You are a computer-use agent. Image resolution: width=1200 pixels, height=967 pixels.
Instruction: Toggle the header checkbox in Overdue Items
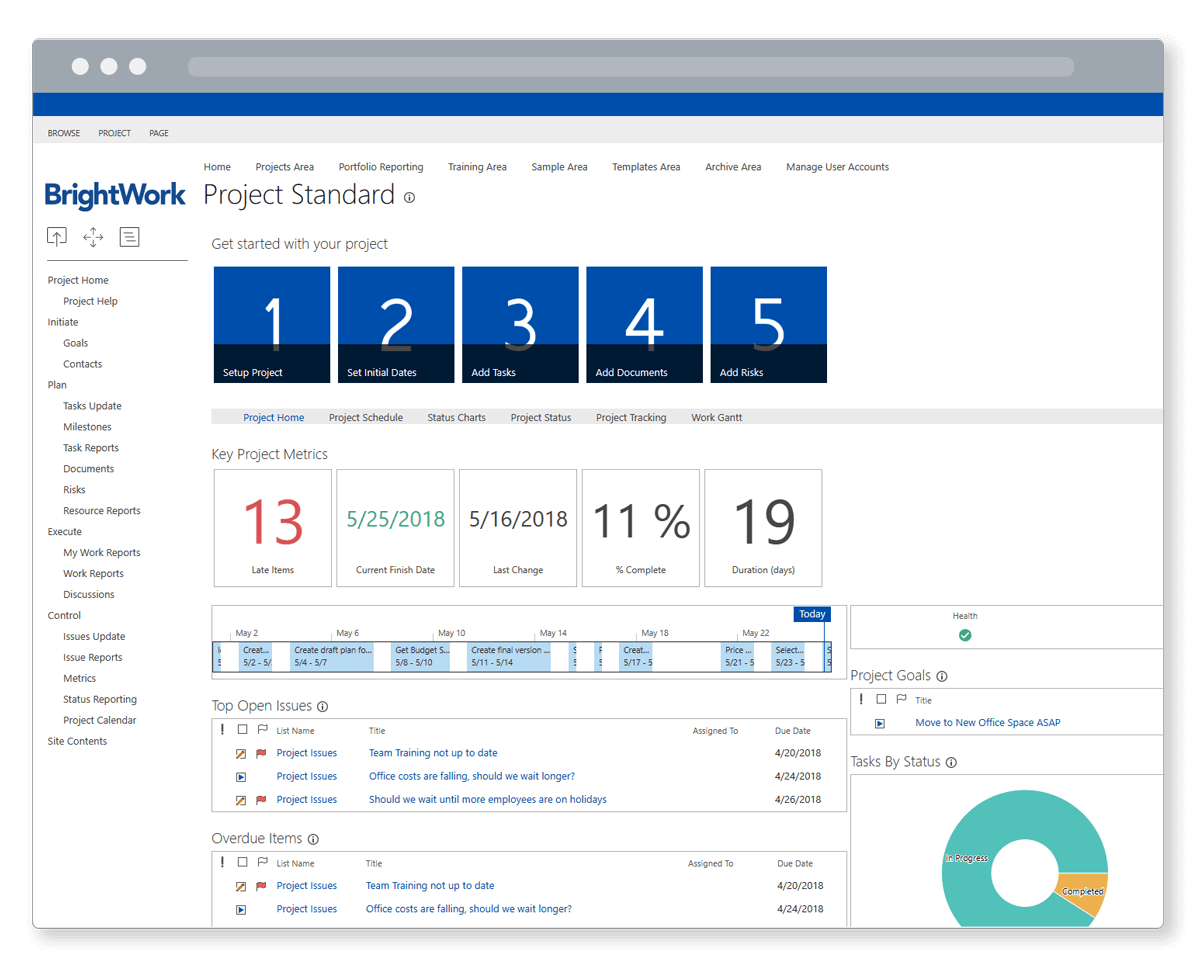click(x=242, y=862)
